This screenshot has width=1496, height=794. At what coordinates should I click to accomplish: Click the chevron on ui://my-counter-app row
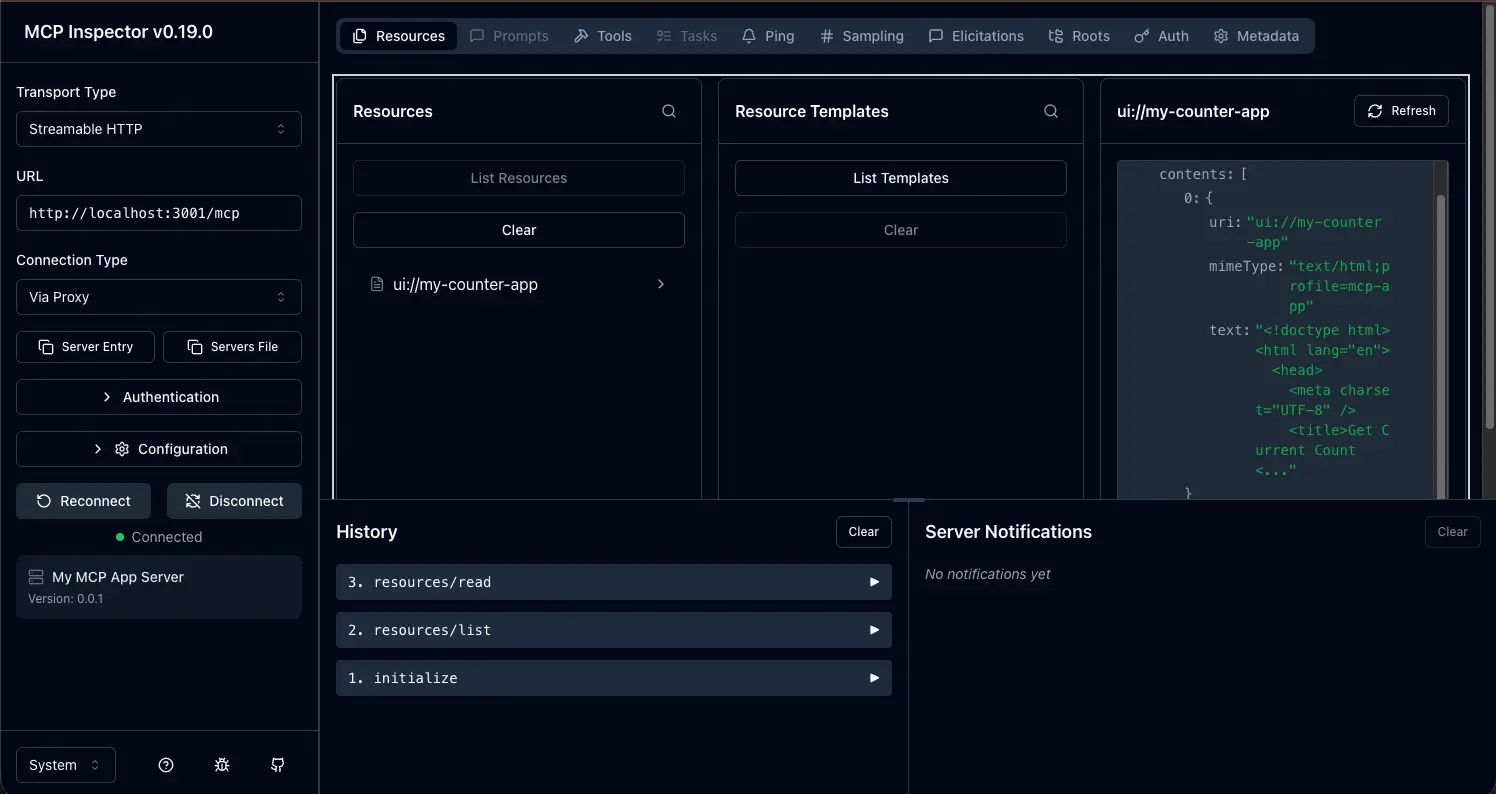[661, 284]
